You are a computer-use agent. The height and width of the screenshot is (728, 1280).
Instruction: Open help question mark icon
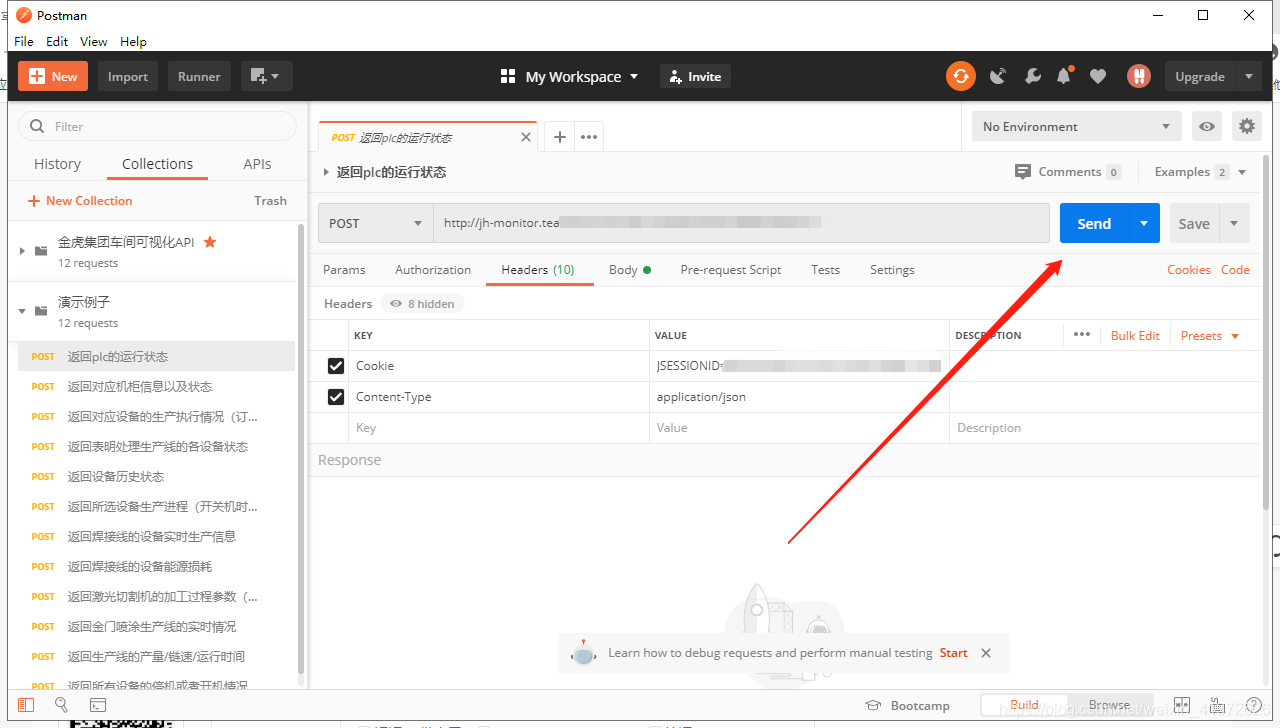1253,705
